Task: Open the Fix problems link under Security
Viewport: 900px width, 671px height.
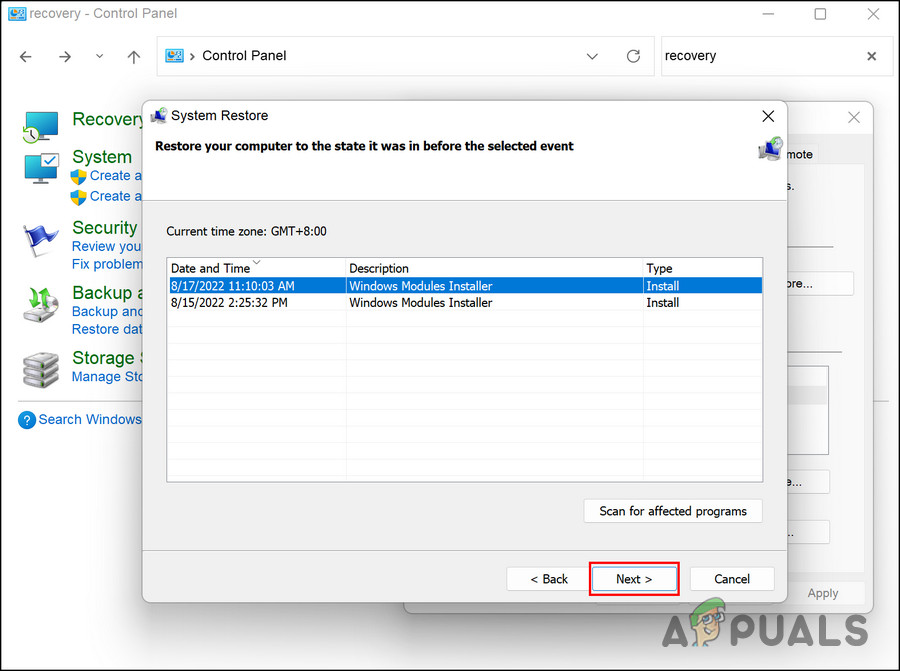Action: [107, 264]
